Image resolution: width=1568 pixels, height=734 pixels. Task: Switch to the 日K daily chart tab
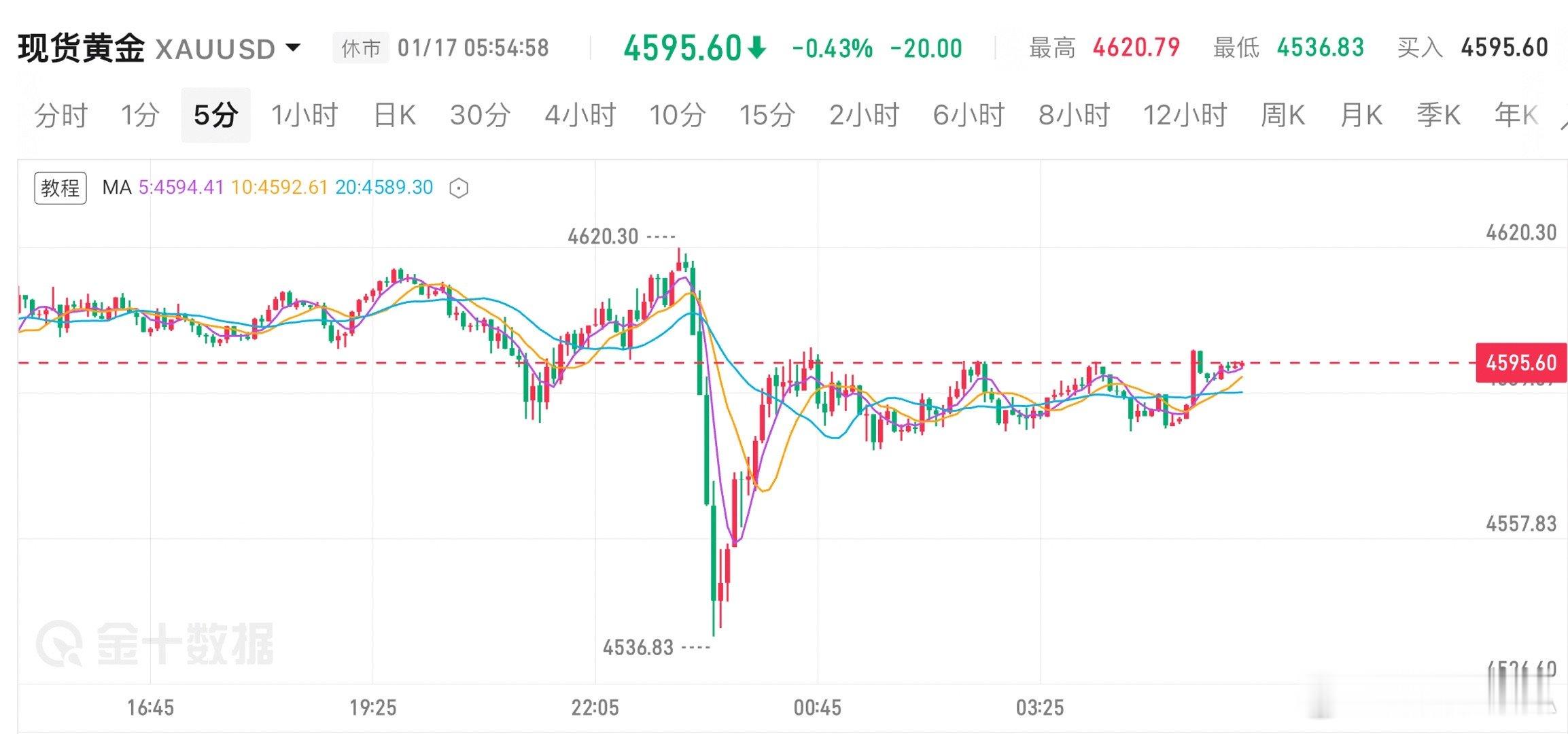(393, 115)
